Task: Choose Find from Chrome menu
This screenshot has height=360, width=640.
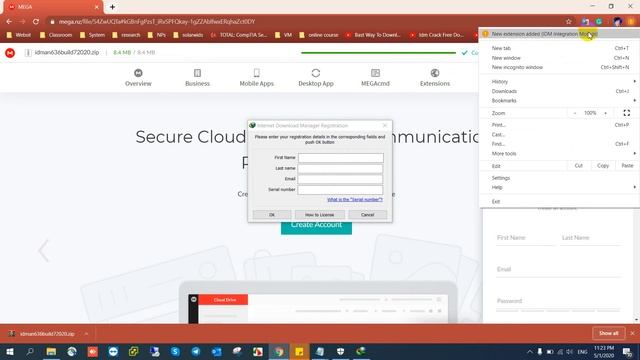Action: coord(559,144)
